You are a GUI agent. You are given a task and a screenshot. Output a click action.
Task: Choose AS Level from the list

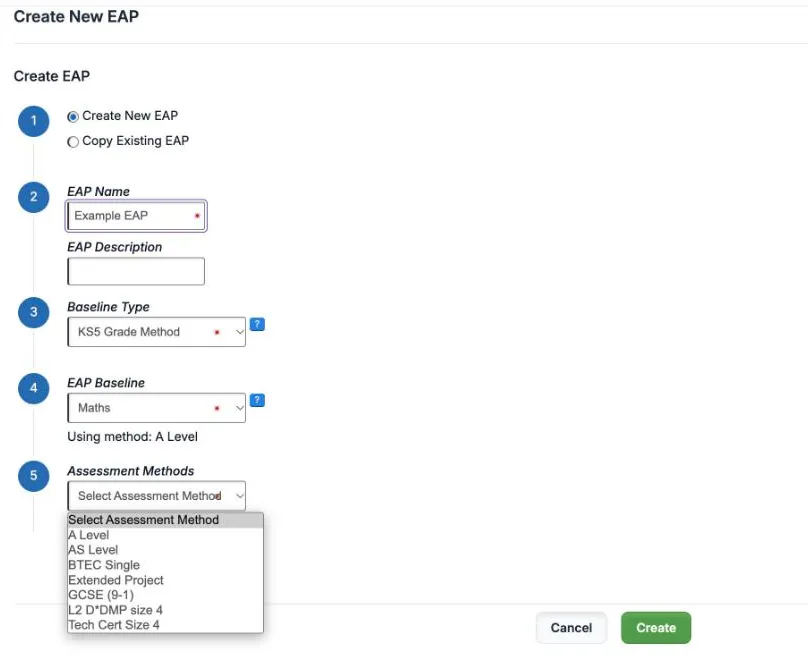pos(165,550)
